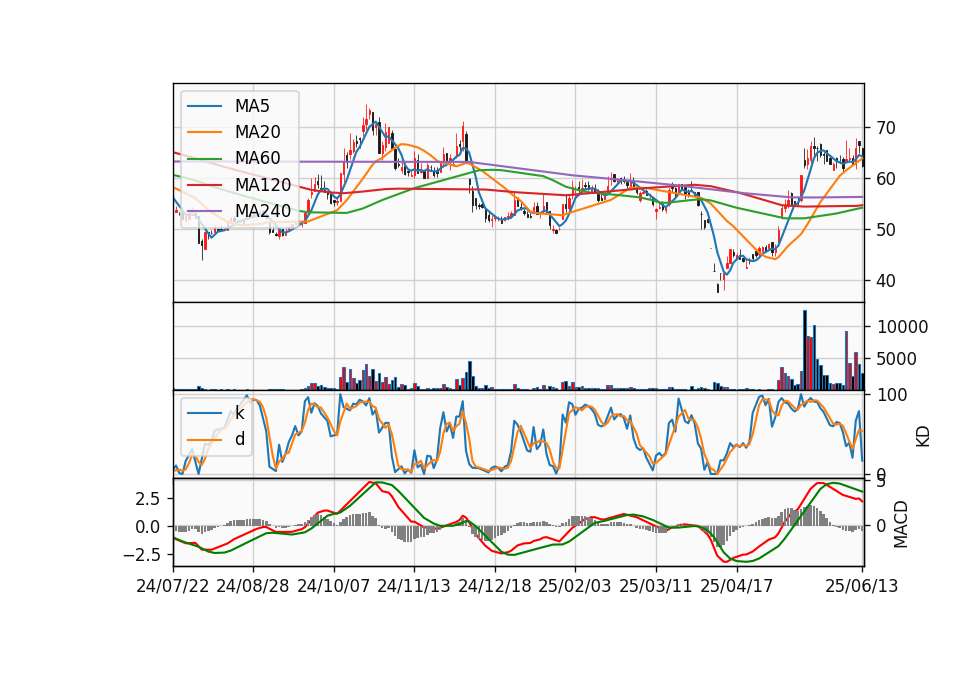Viewport: 960px width, 690px height.
Task: Click the MA60 legend label
Action: point(258,158)
